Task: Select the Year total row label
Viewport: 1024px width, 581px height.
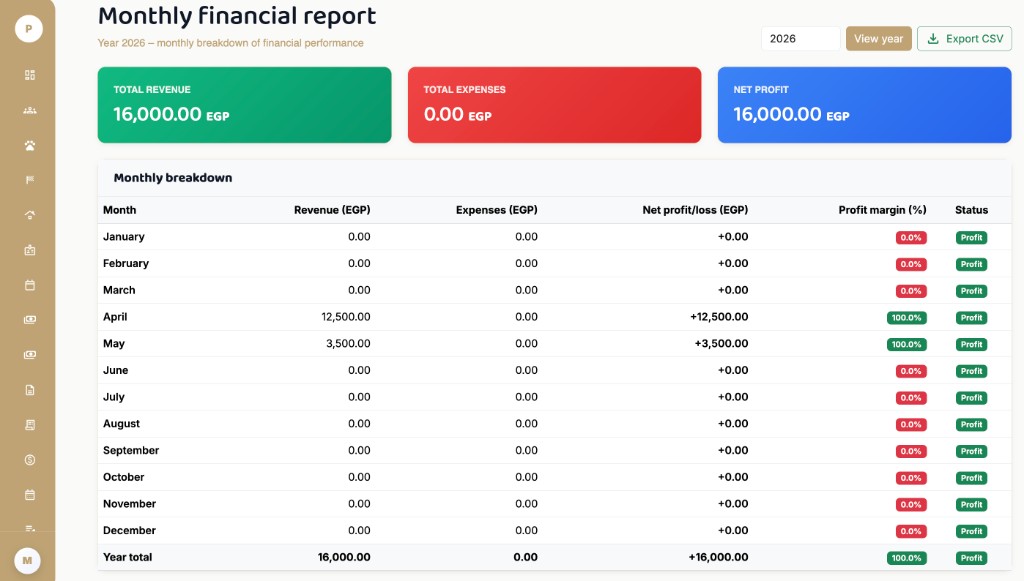Action: pos(127,557)
